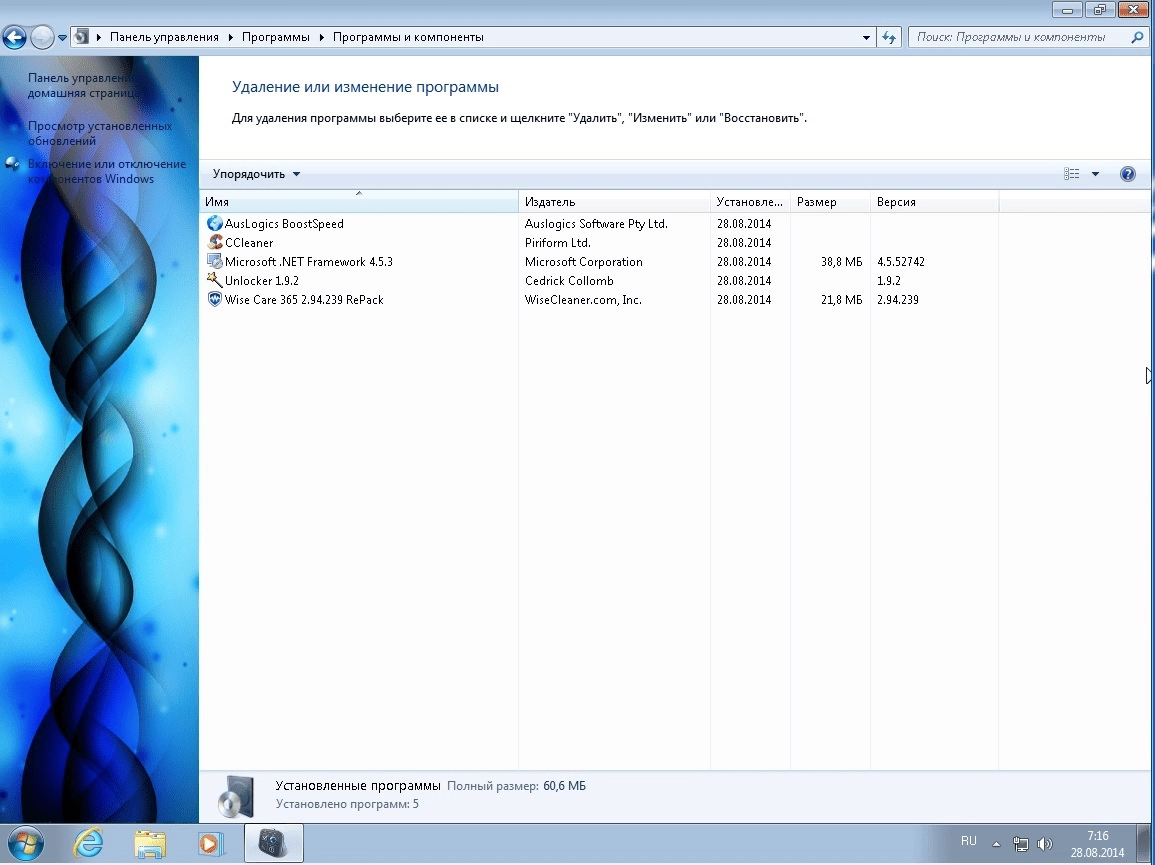Select Microsoft .NET Framework 4.5.3 entry
This screenshot has width=1155, height=865.
coord(309,262)
